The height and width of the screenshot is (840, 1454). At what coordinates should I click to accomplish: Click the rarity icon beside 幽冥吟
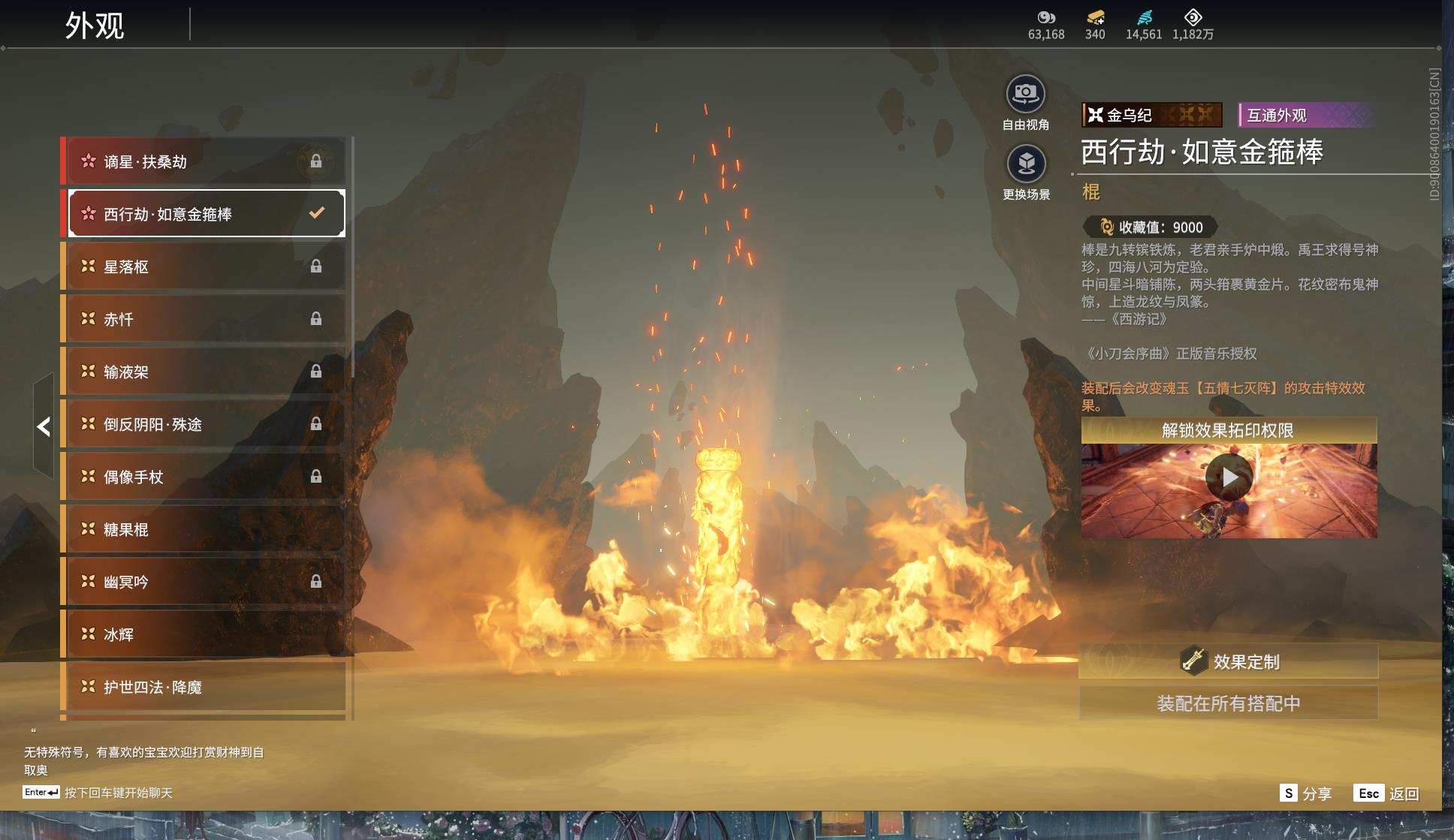(88, 581)
